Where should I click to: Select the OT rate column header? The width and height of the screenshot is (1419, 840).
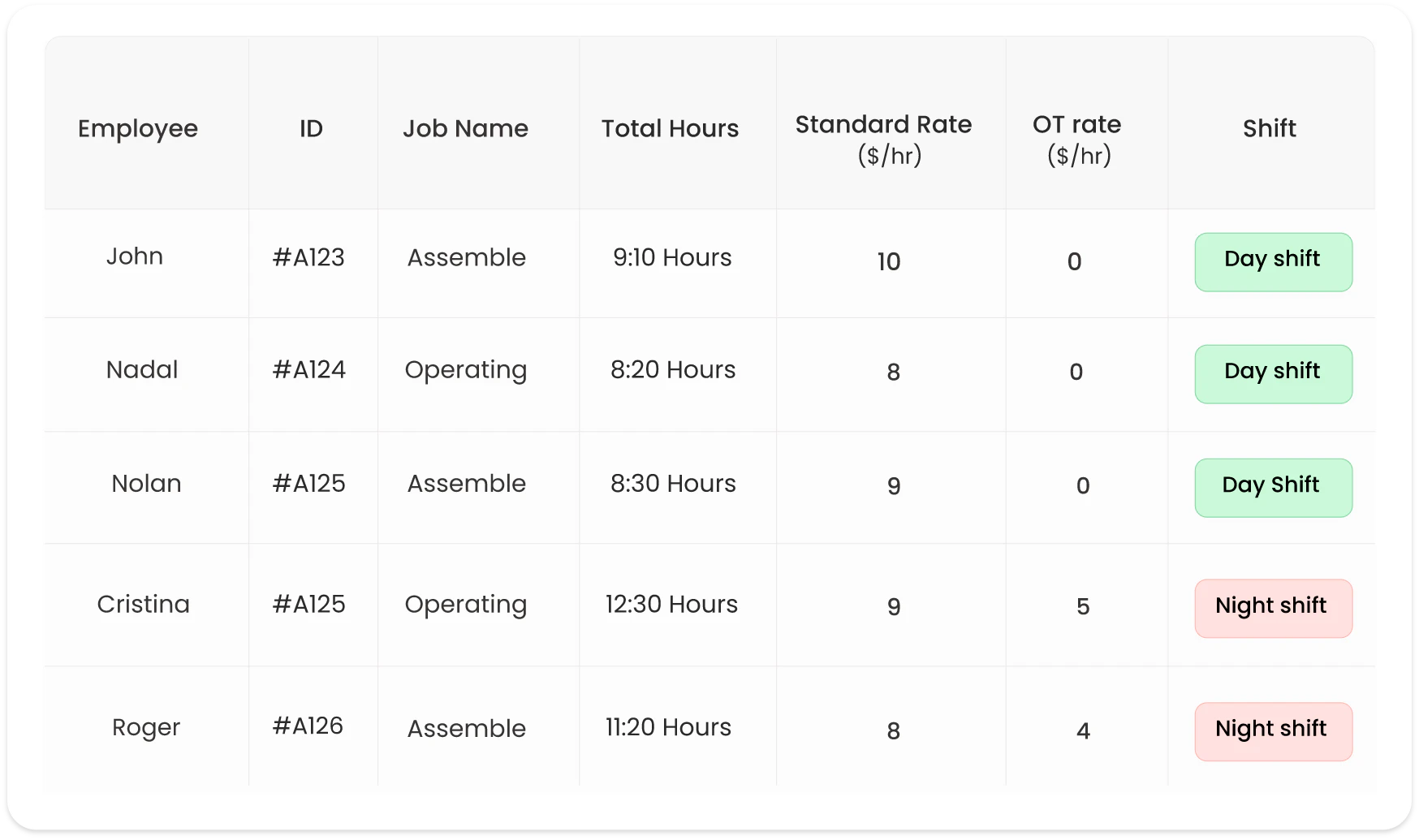1077,139
